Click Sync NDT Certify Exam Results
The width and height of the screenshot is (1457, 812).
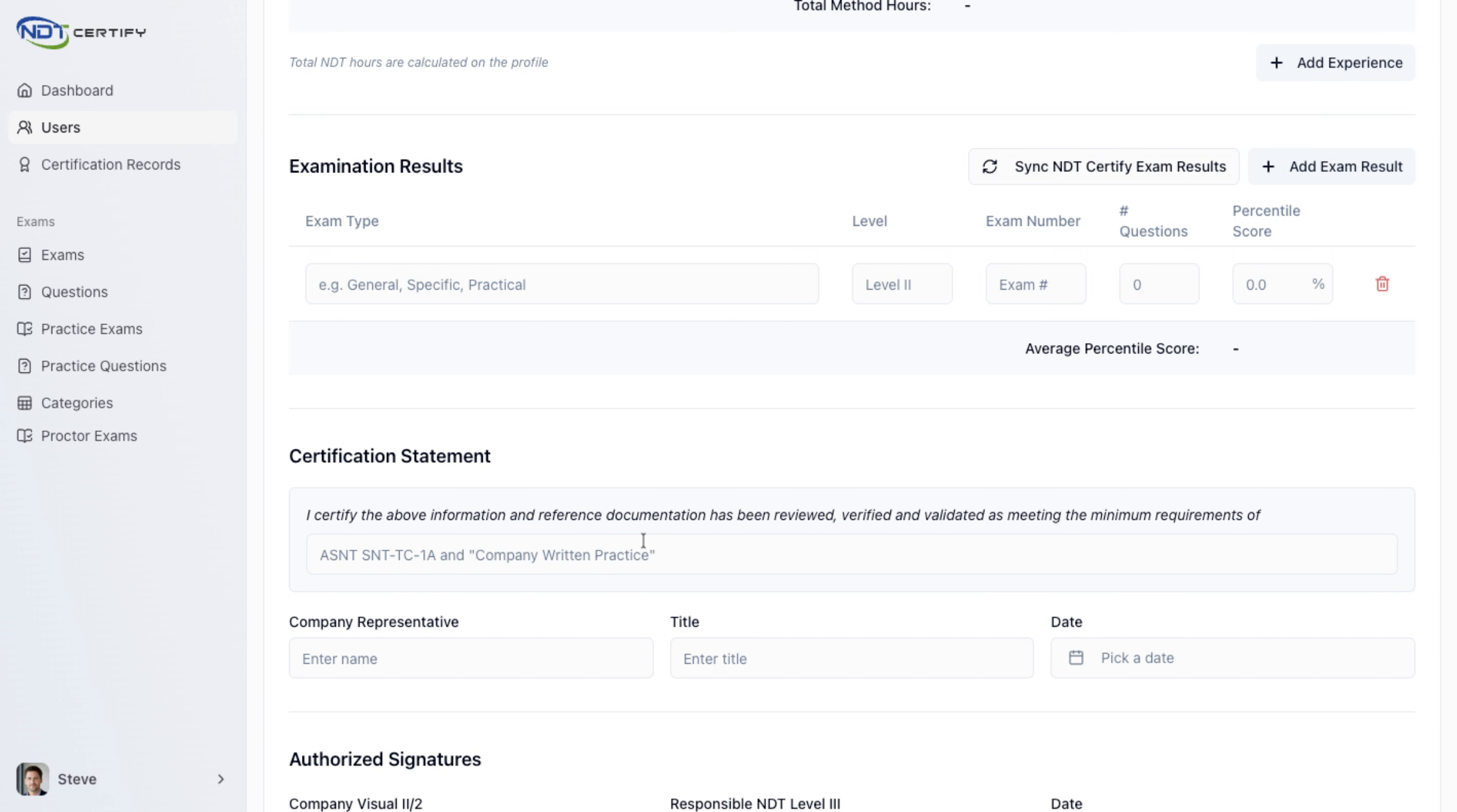click(x=1104, y=166)
